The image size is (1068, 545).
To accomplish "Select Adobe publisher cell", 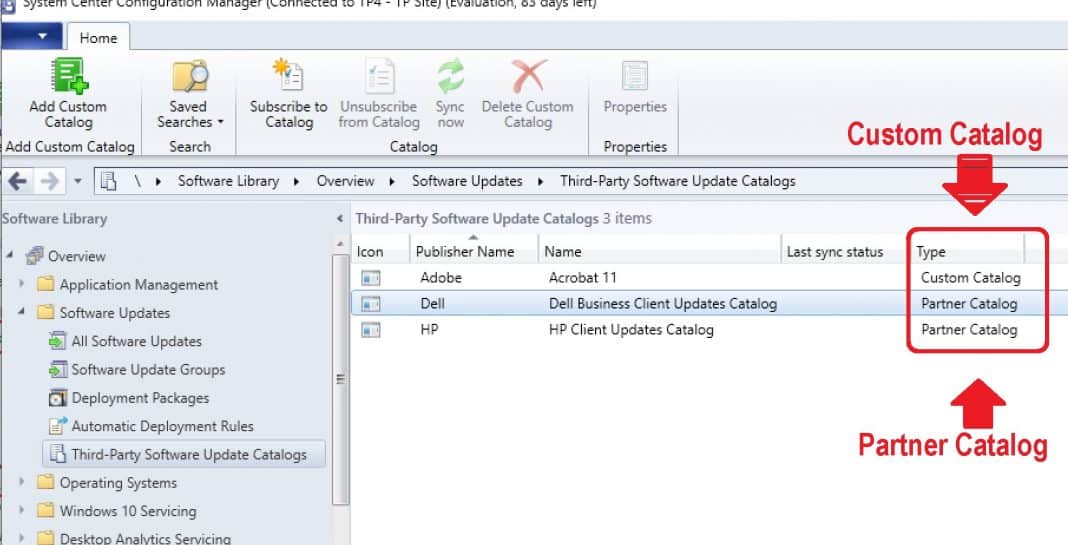I will tap(441, 278).
